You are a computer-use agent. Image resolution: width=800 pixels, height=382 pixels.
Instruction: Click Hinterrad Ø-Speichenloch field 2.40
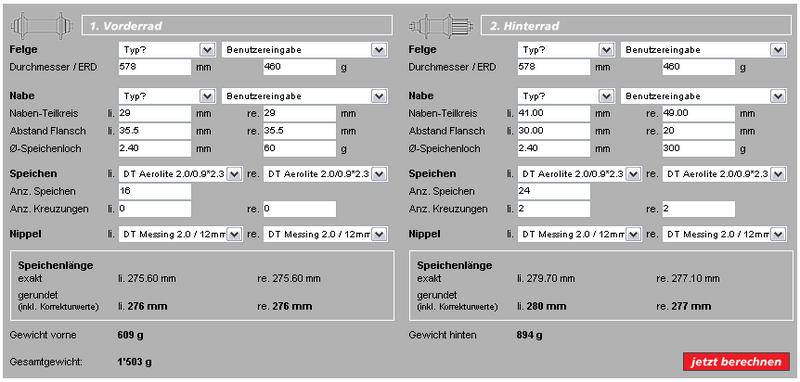tap(554, 149)
